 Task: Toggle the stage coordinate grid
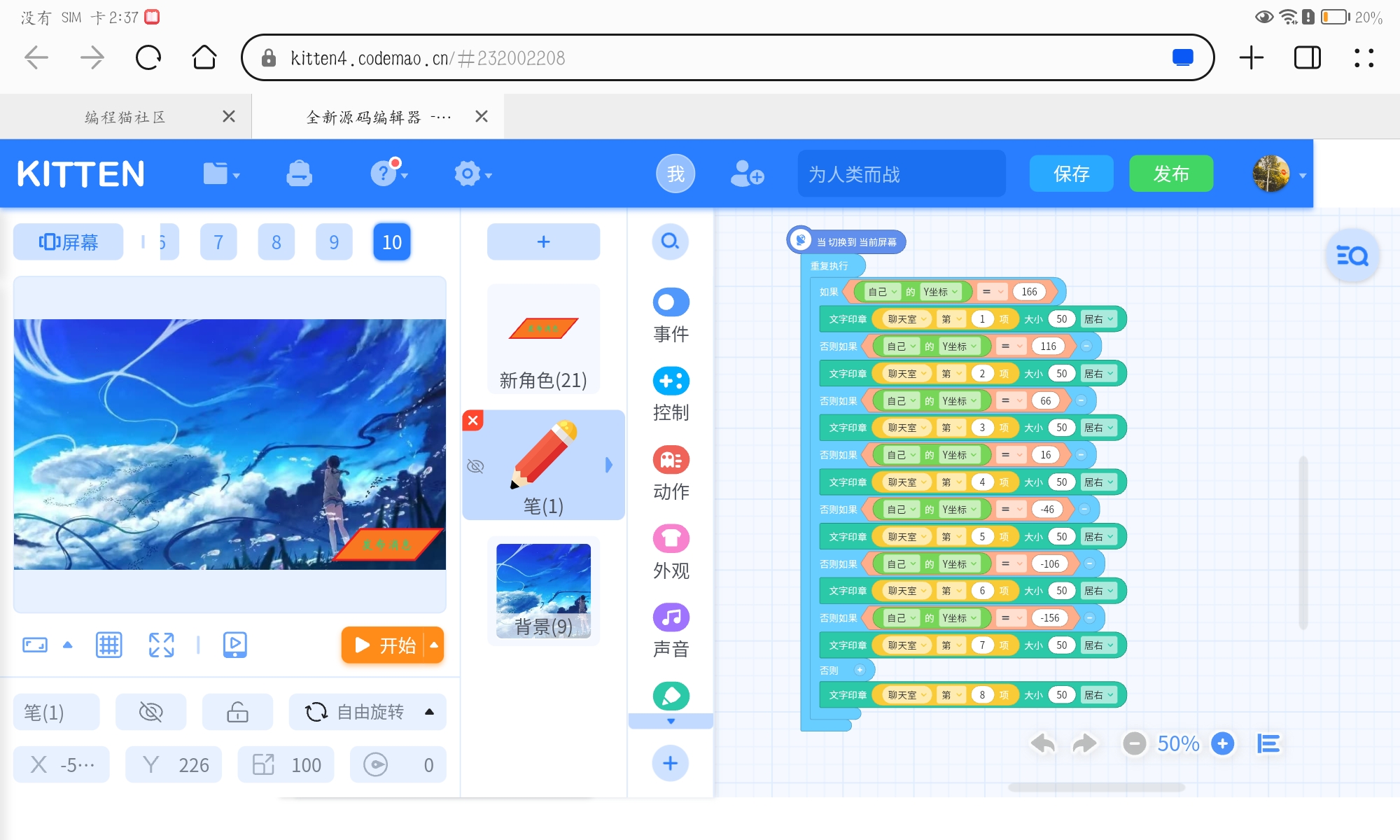pos(109,645)
